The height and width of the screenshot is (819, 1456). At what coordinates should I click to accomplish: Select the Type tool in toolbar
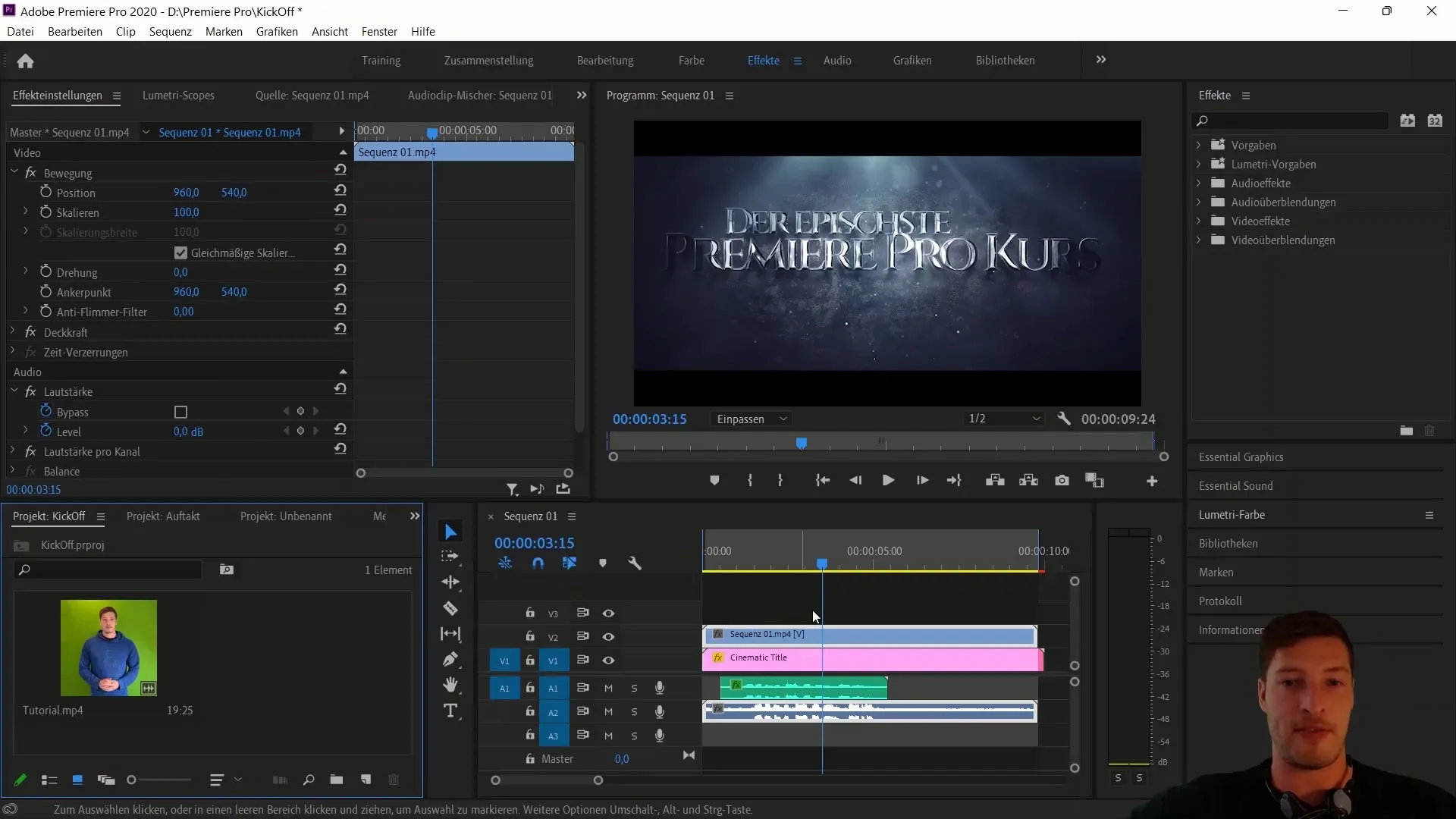(x=452, y=711)
